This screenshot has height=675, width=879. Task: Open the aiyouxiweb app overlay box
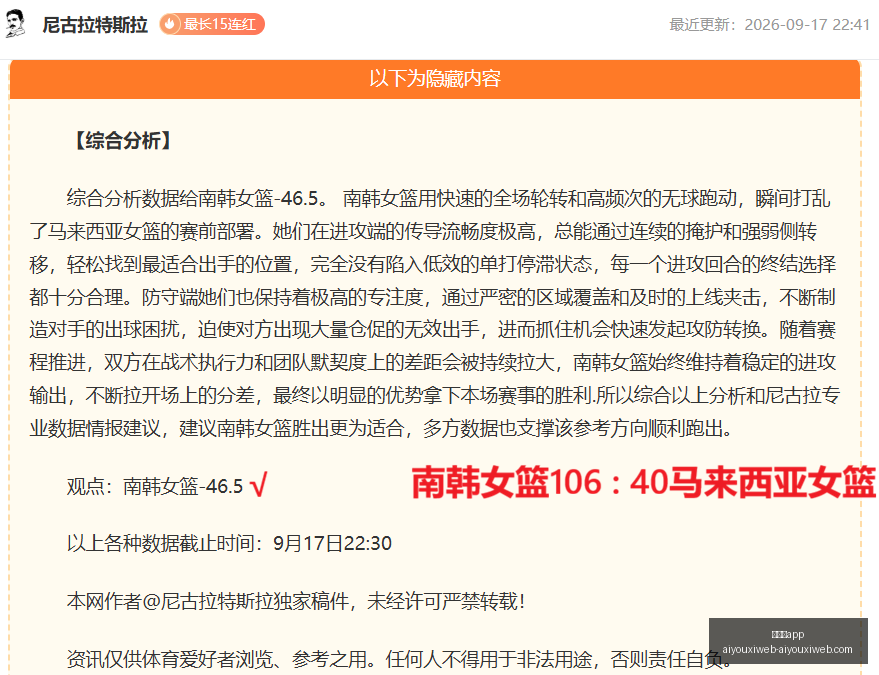[x=788, y=641]
